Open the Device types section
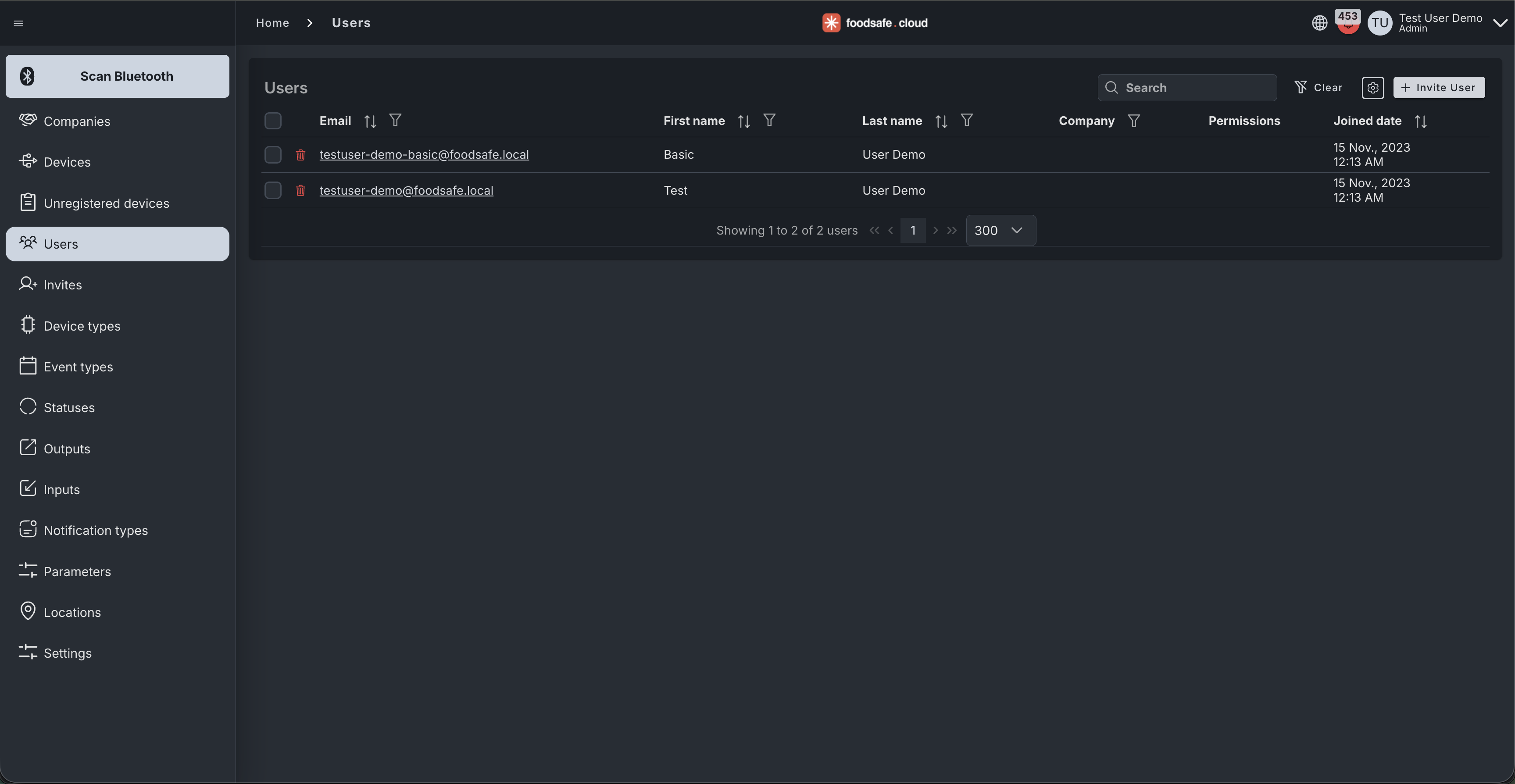This screenshot has height=784, width=1515. point(82,325)
